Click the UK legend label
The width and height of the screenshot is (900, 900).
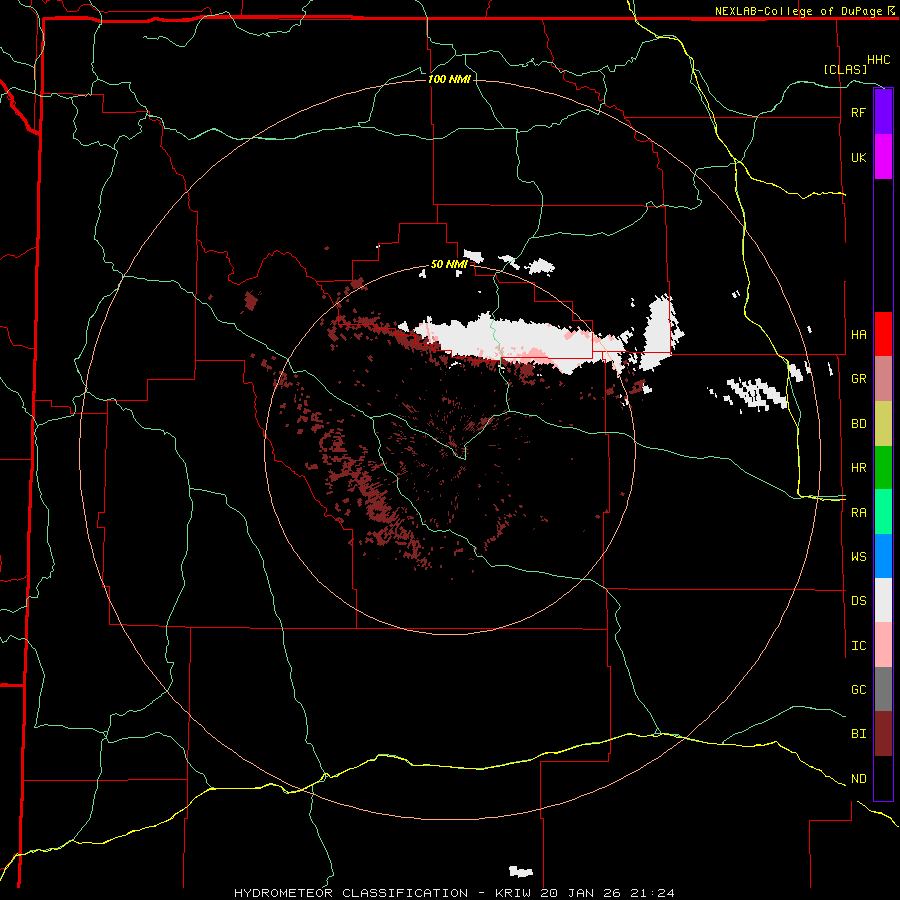[x=858, y=157]
